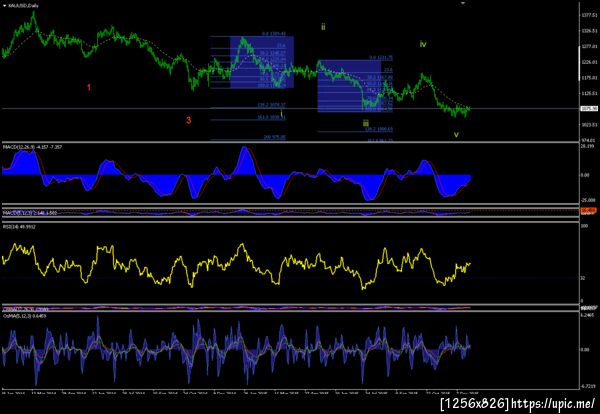Screen dimensions: 600x414
Task: Click the collapsed MACD(5,12,3) sub-window label
Action: [30, 213]
